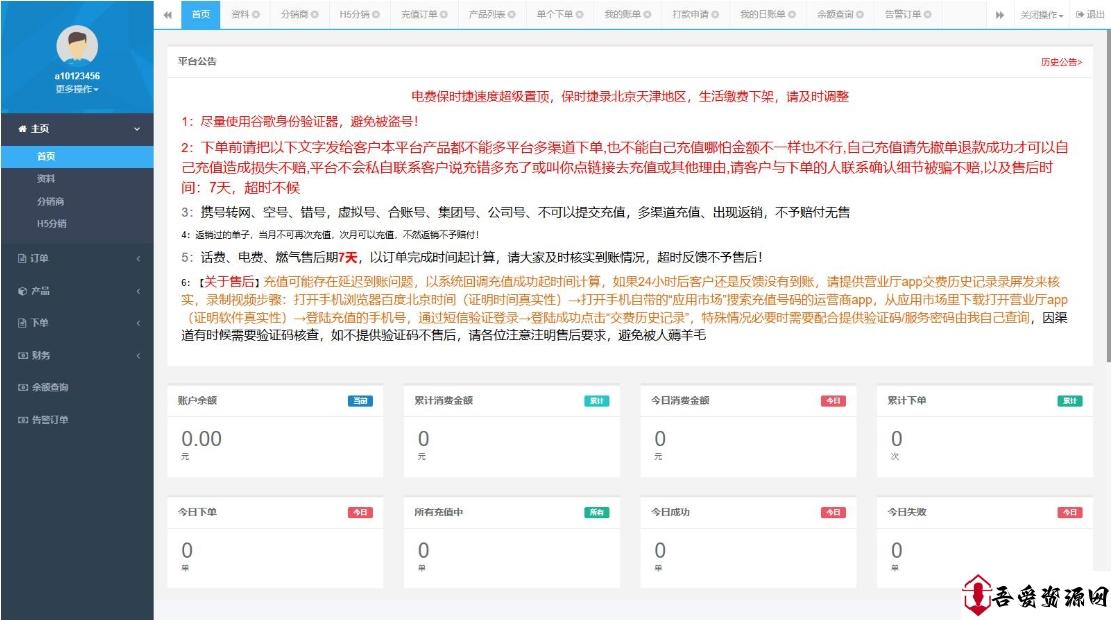Image resolution: width=1111 pixels, height=620 pixels.
Task: Open the H5分销 tab in the top bar
Action: 354,14
